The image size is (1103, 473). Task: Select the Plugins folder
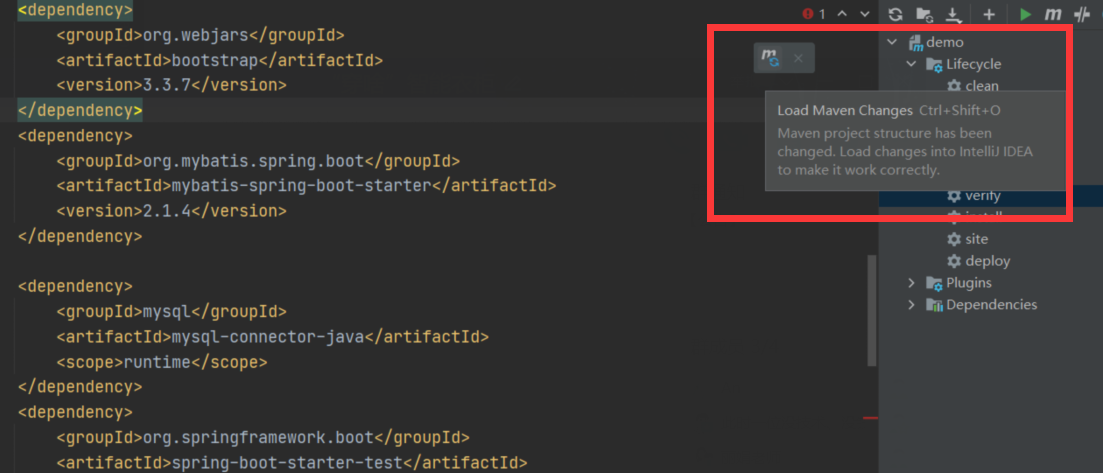(969, 283)
